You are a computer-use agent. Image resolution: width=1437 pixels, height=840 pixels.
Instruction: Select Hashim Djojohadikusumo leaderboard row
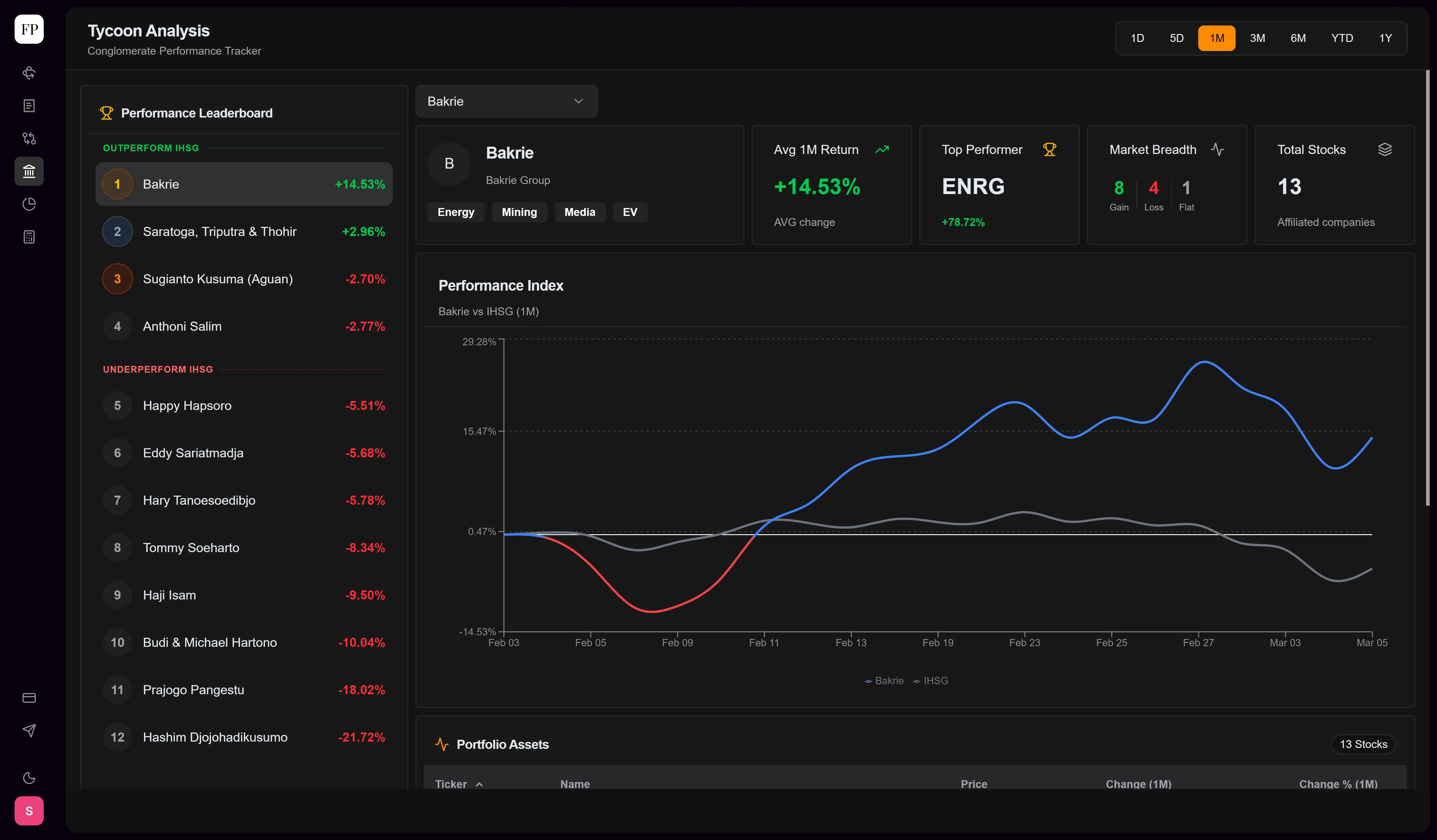[244, 737]
